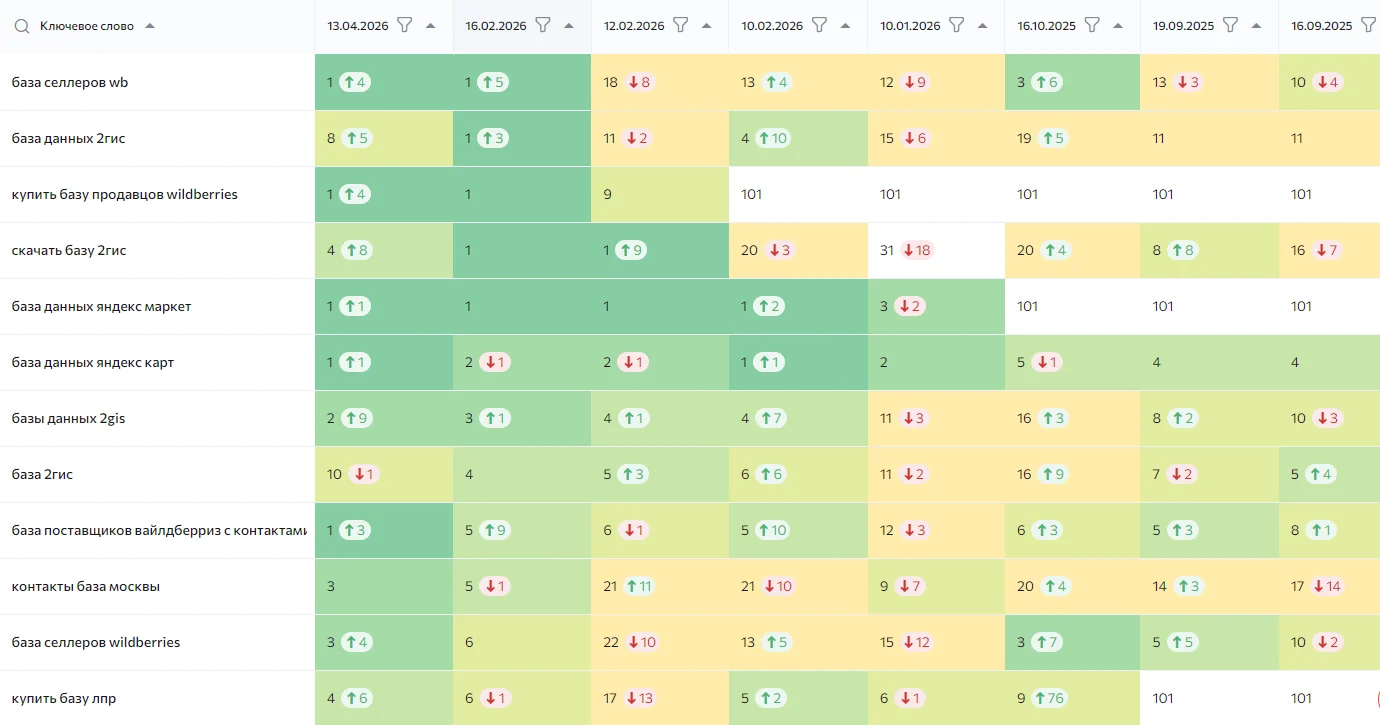Sort by the 12.02.2026 column arrow
The width and height of the screenshot is (1380, 725).
[707, 26]
